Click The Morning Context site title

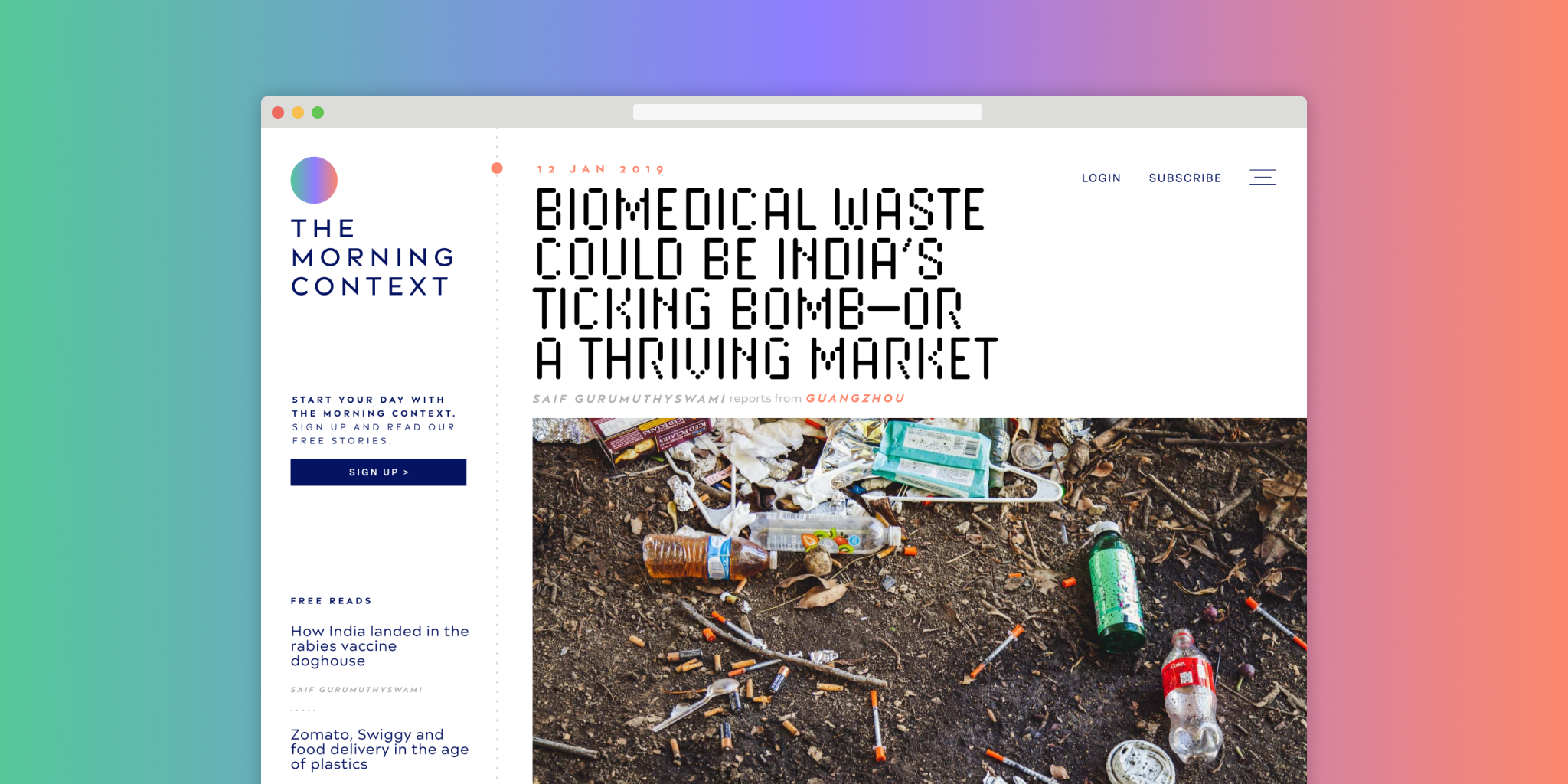373,257
